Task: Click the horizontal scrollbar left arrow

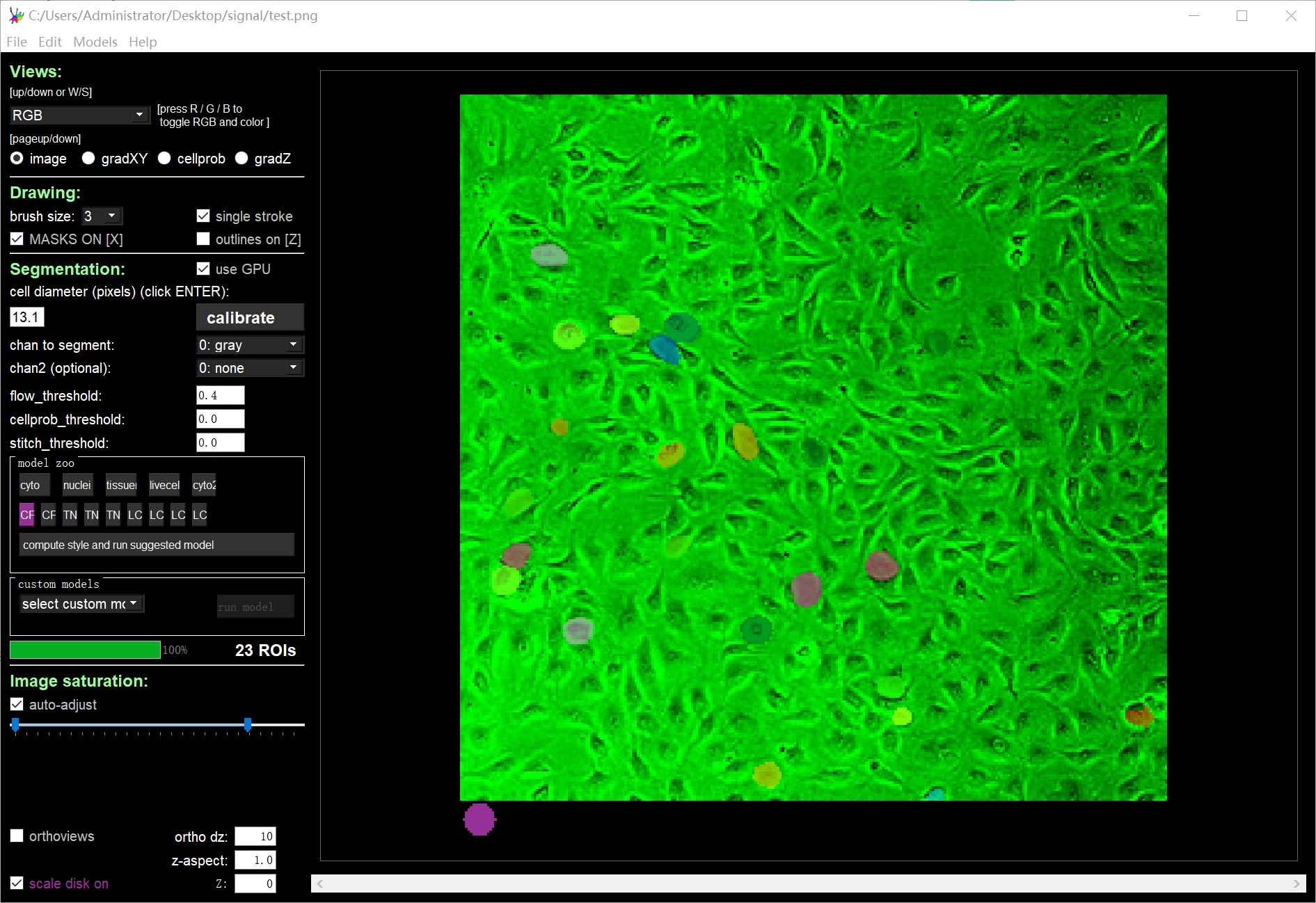Action: pyautogui.click(x=319, y=884)
